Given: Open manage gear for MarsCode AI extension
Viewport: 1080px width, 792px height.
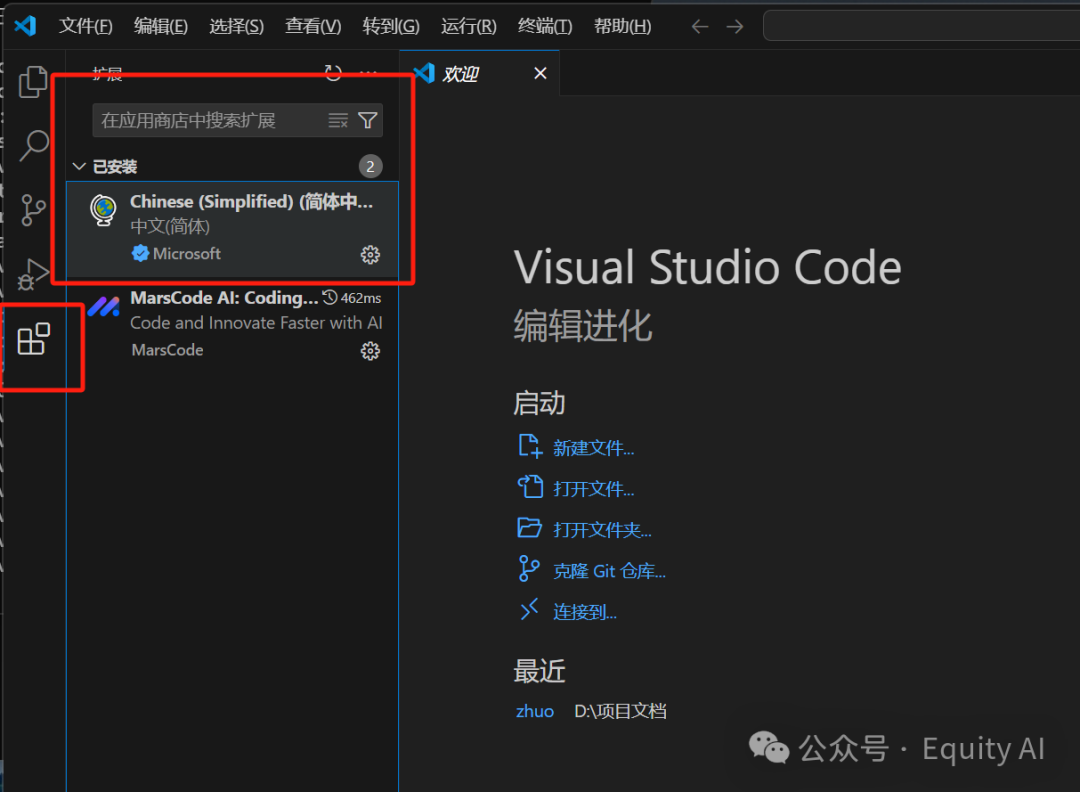Looking at the screenshot, I should [x=370, y=351].
